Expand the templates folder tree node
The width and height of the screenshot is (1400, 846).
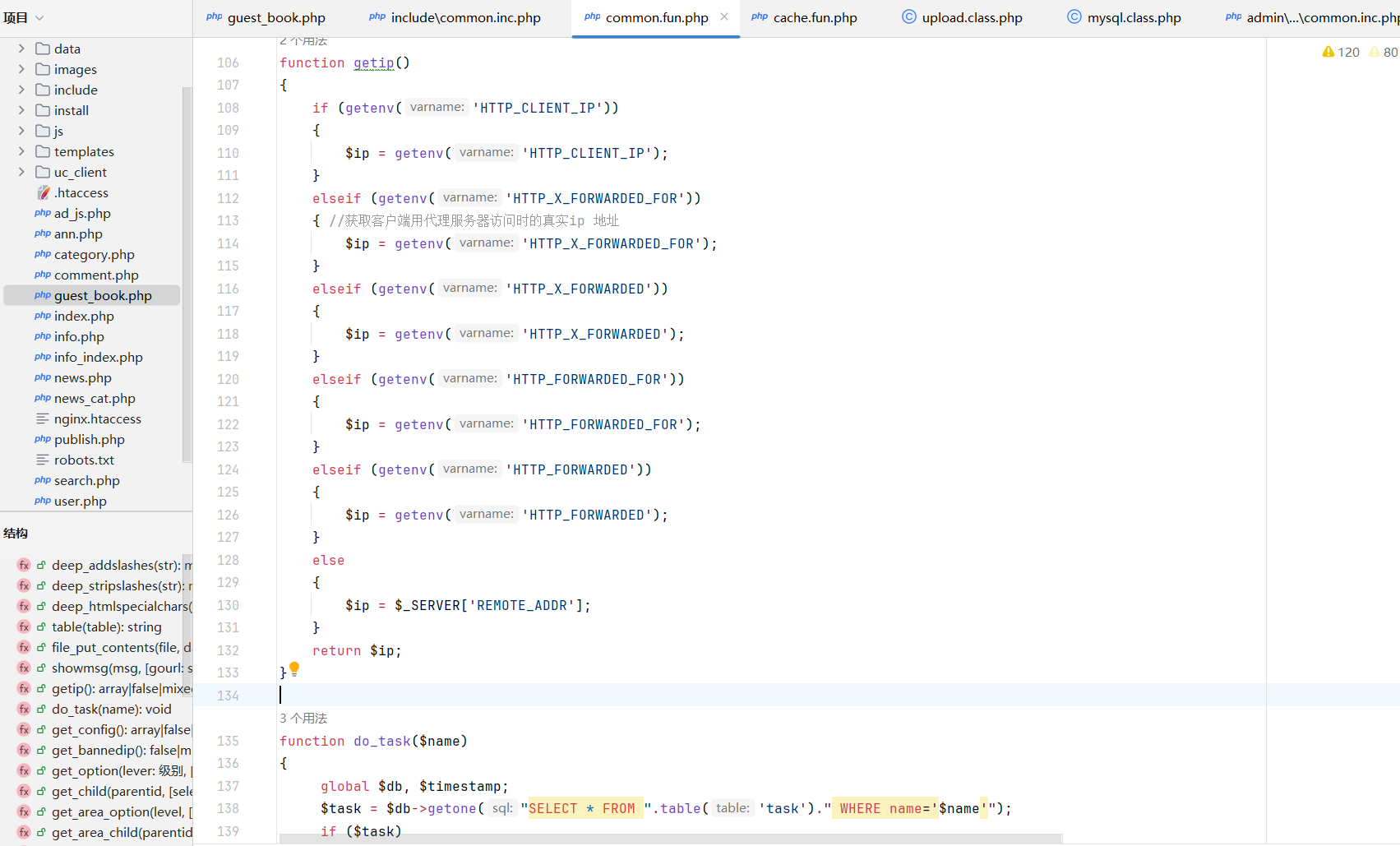click(21, 151)
